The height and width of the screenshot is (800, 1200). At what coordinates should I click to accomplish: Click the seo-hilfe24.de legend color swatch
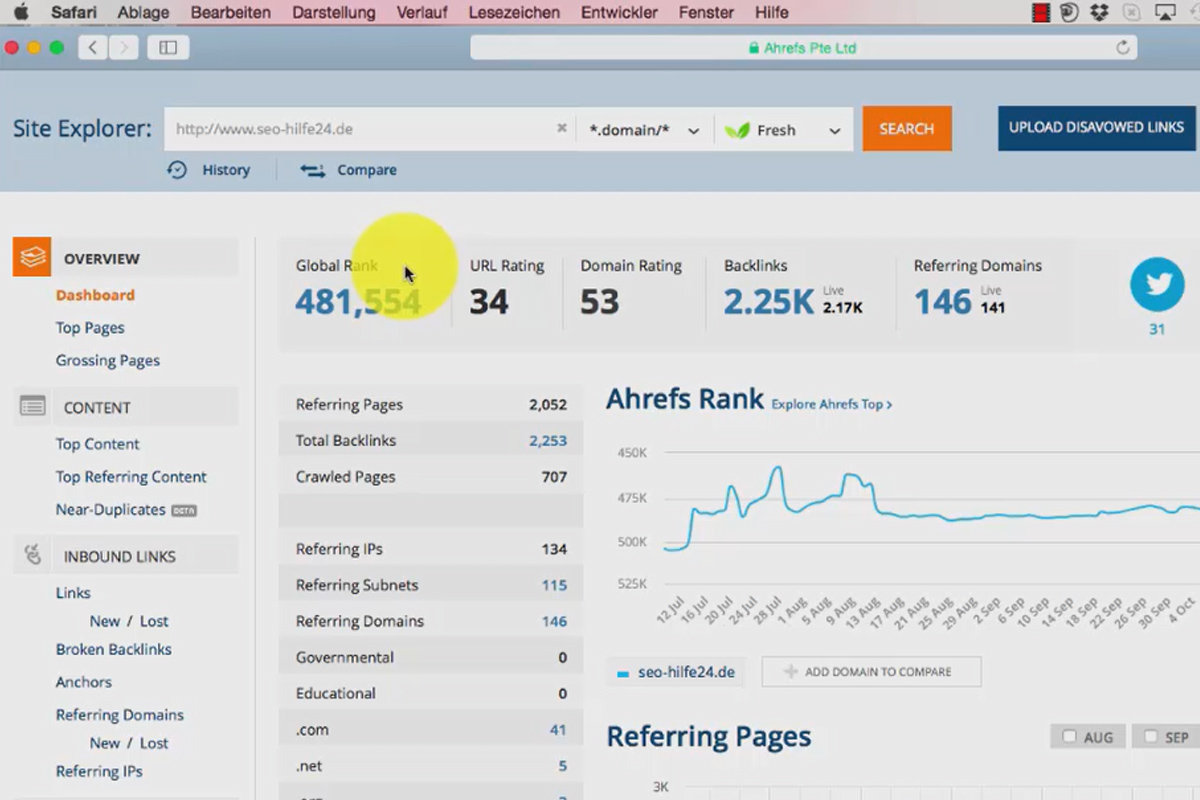click(x=623, y=674)
